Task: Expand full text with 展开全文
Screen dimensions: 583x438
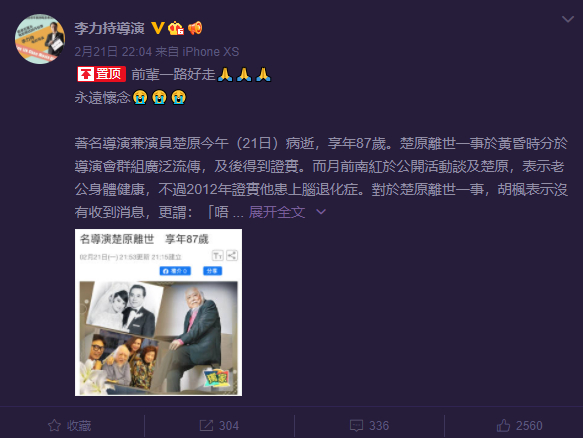Action: pos(277,212)
